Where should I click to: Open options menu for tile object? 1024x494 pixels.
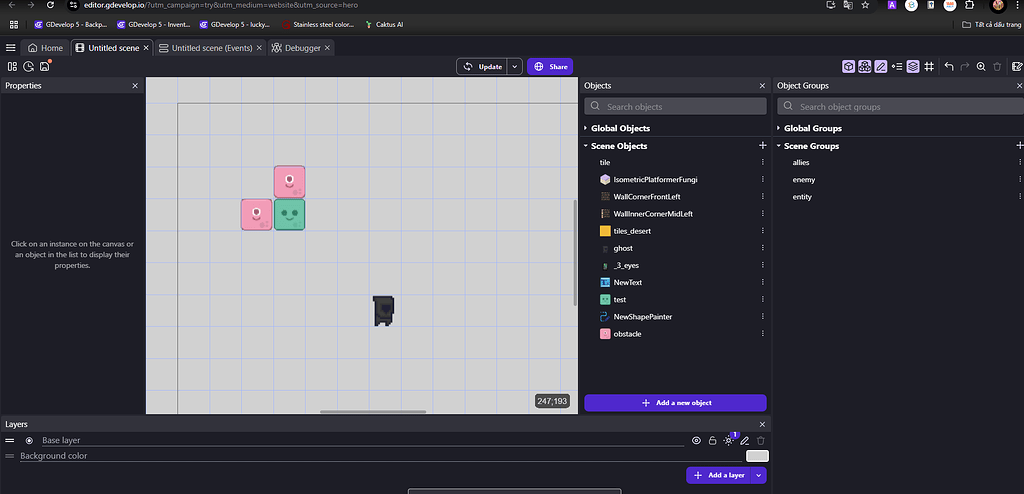pyautogui.click(x=762, y=162)
